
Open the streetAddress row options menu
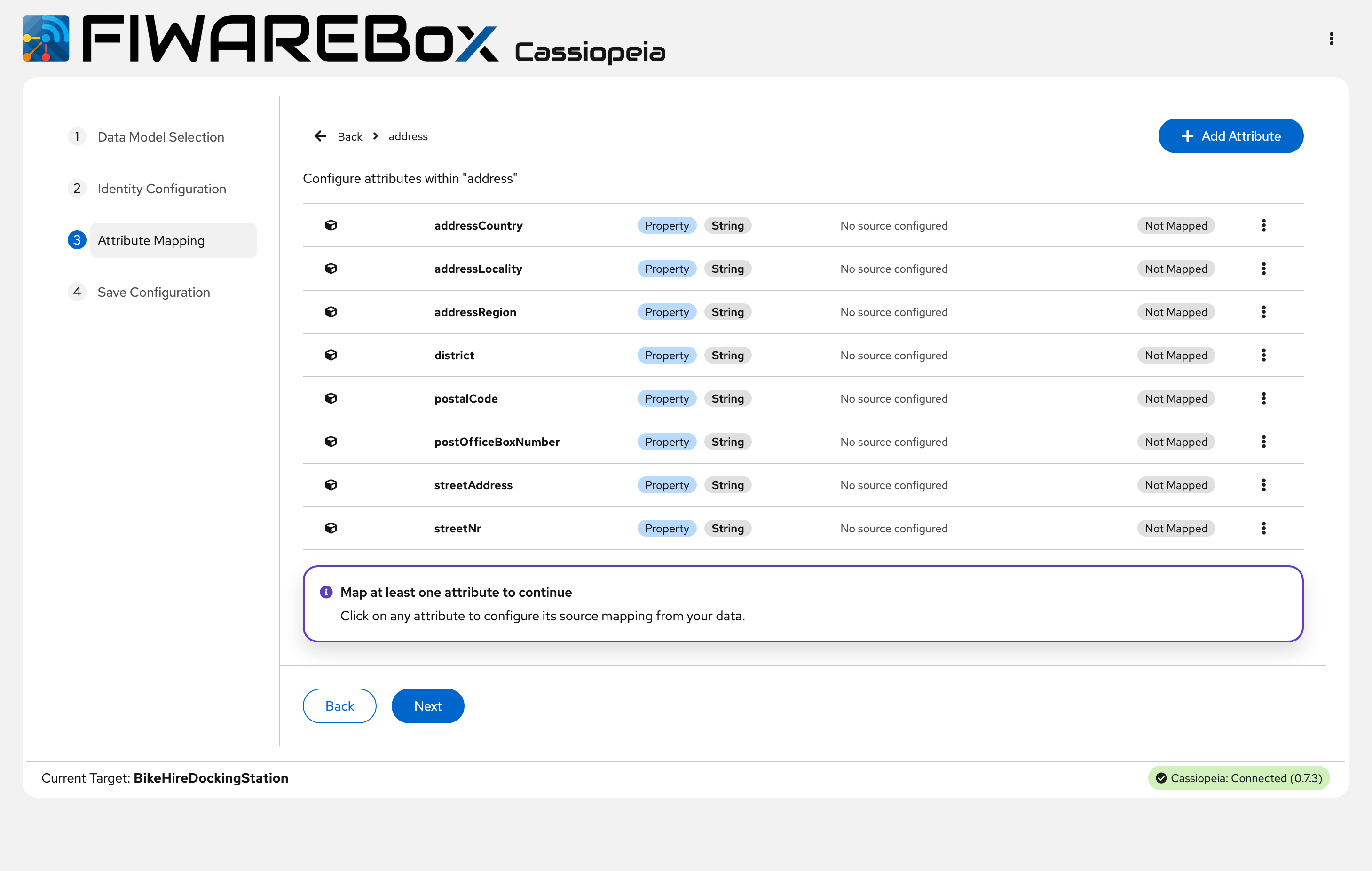pyautogui.click(x=1263, y=485)
